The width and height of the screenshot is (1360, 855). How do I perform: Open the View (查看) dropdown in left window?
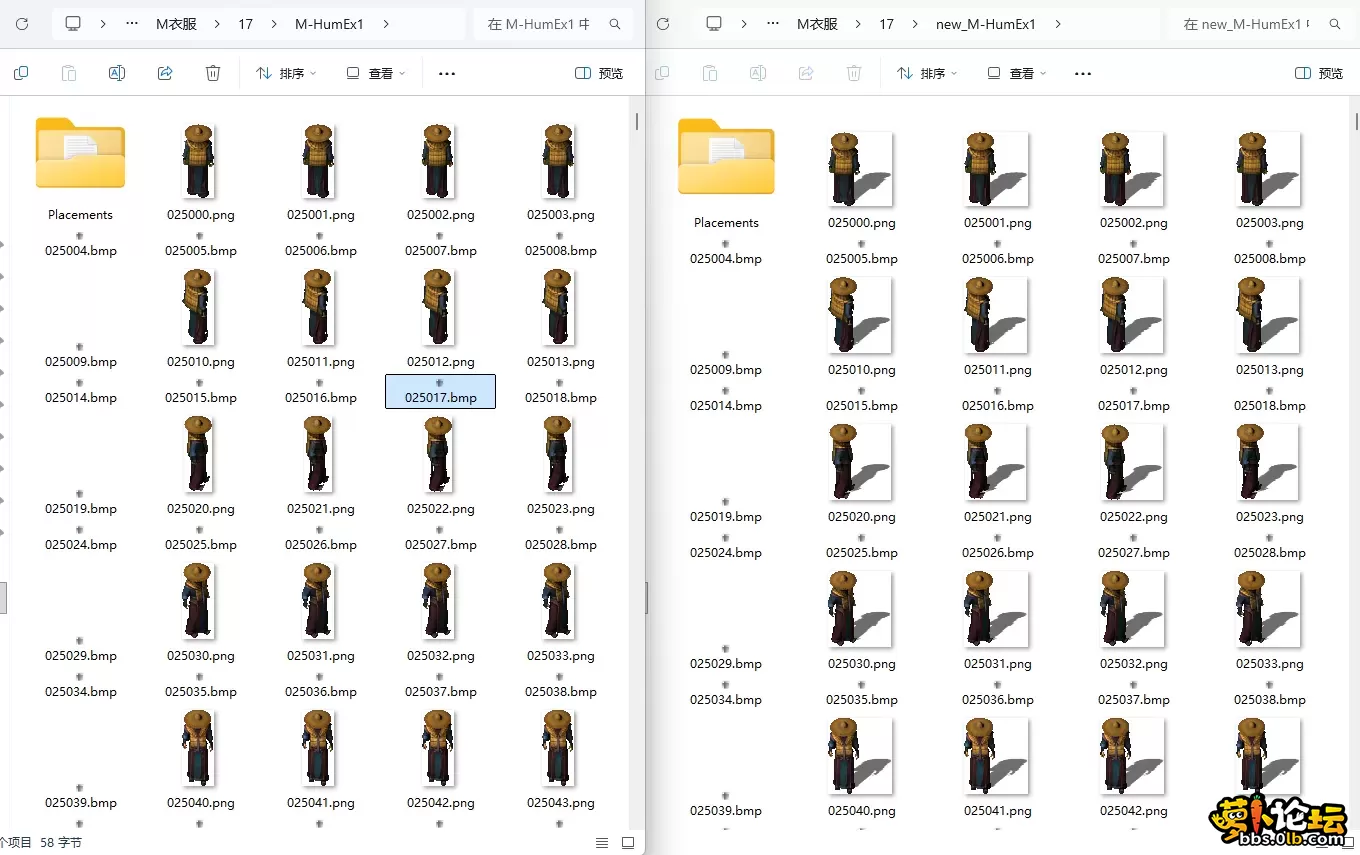(x=376, y=73)
